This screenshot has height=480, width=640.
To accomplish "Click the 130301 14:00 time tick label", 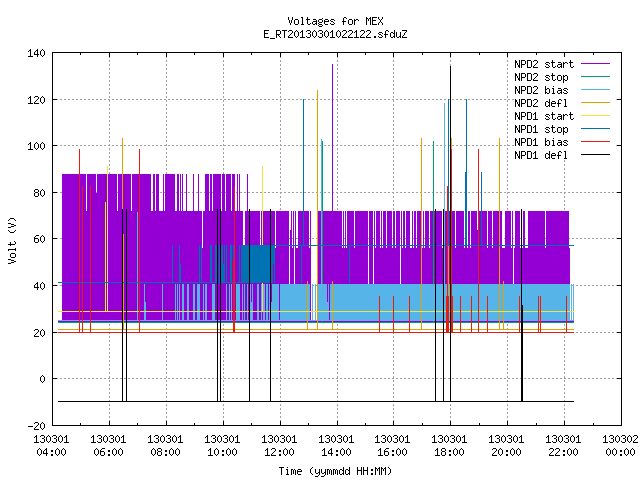I will pyautogui.click(x=336, y=446).
